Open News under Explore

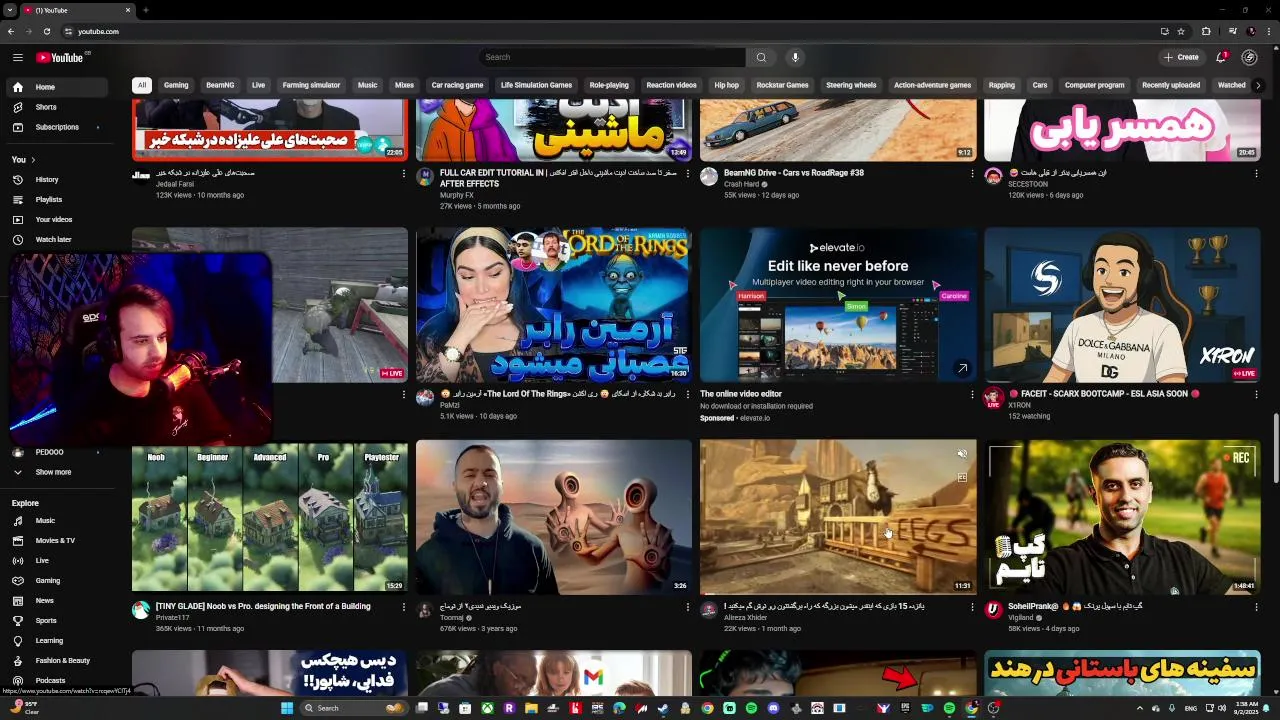pyautogui.click(x=58, y=601)
